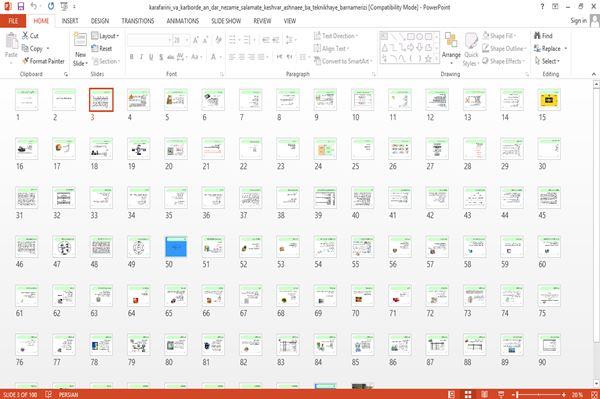Open Ribbon Display Options
This screenshot has width=600, height=399.
555,7
